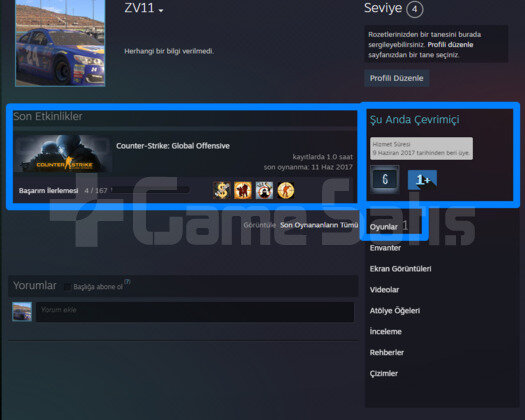
Task: Open Counter-Strike: Global Offensive title link
Action: pos(173,146)
